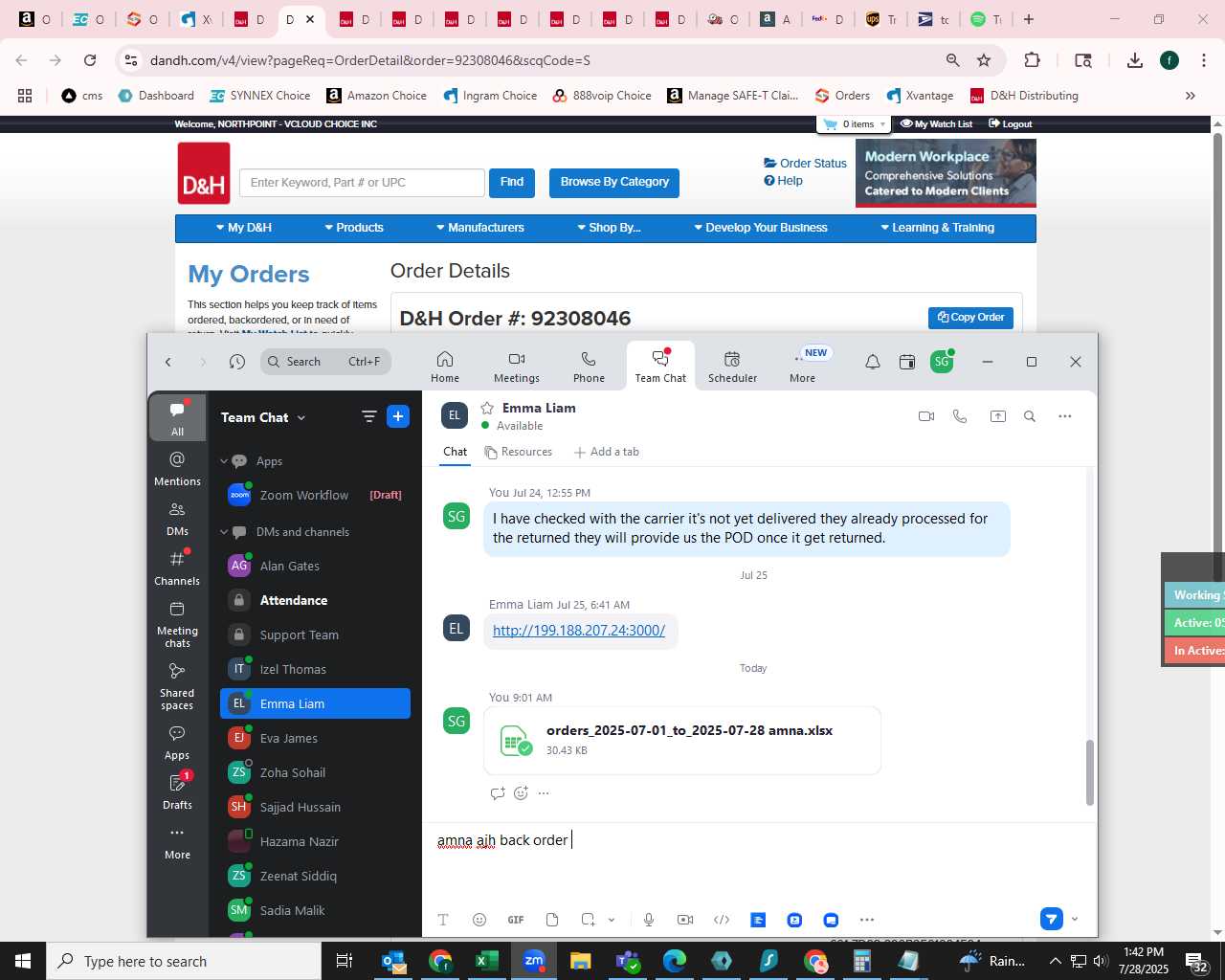Switch to the Resources tab in chat
This screenshot has height=980, width=1225.
click(x=518, y=452)
